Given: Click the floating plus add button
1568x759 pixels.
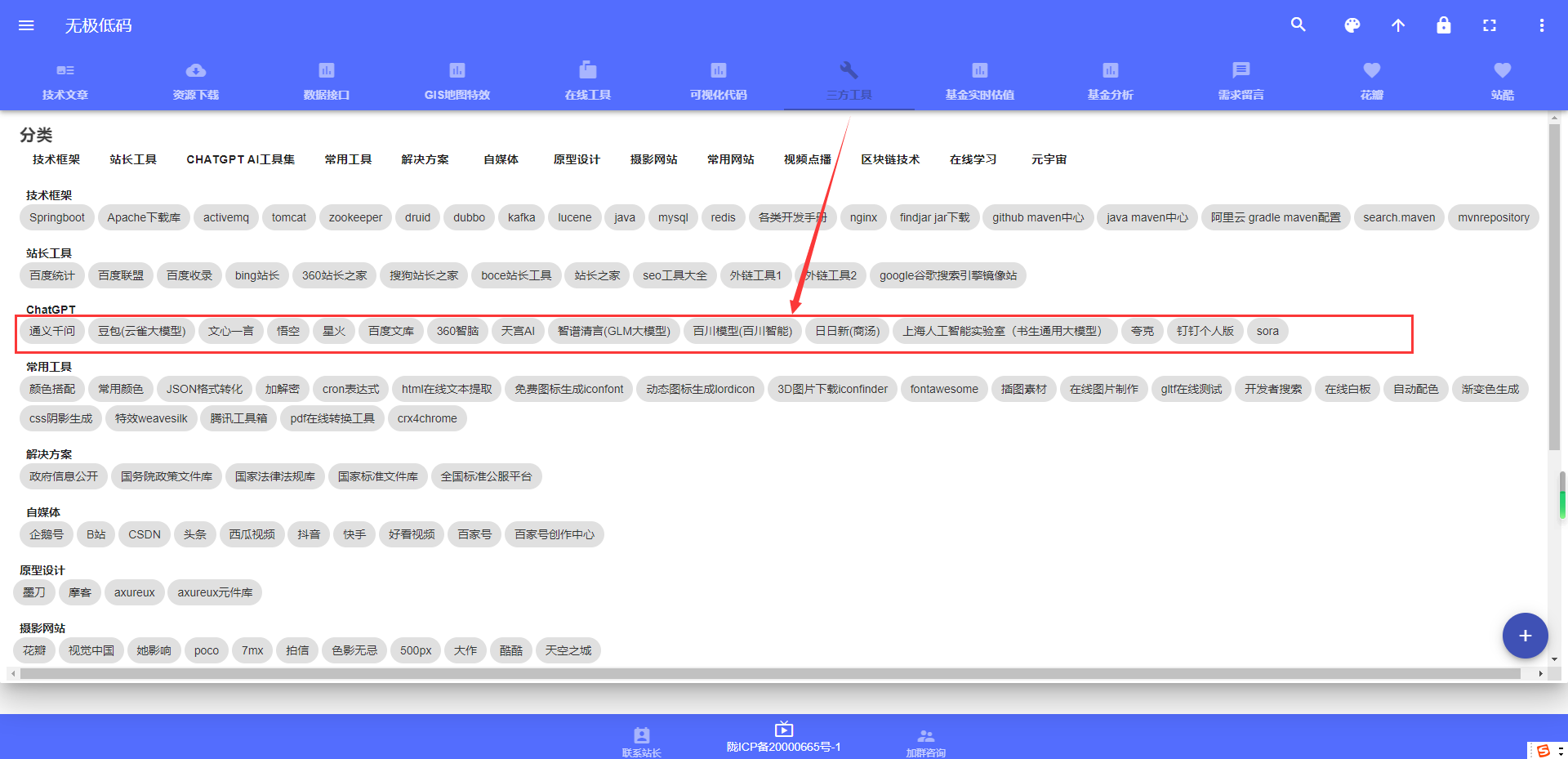Looking at the screenshot, I should [1525, 636].
